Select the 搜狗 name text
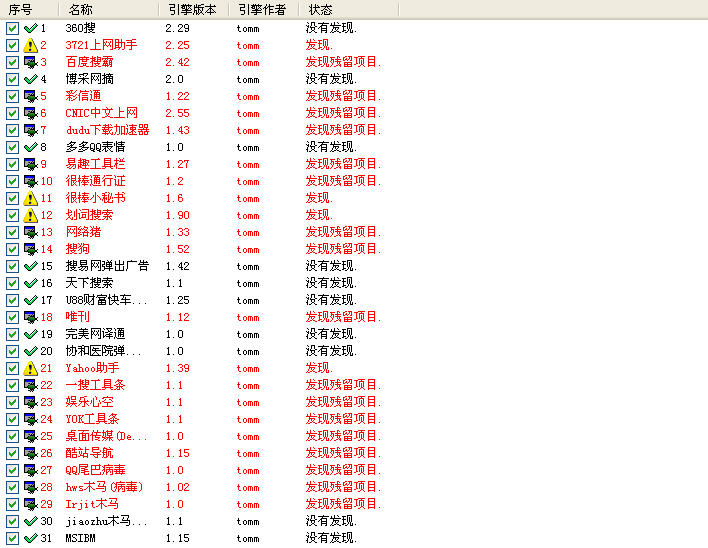 78,249
